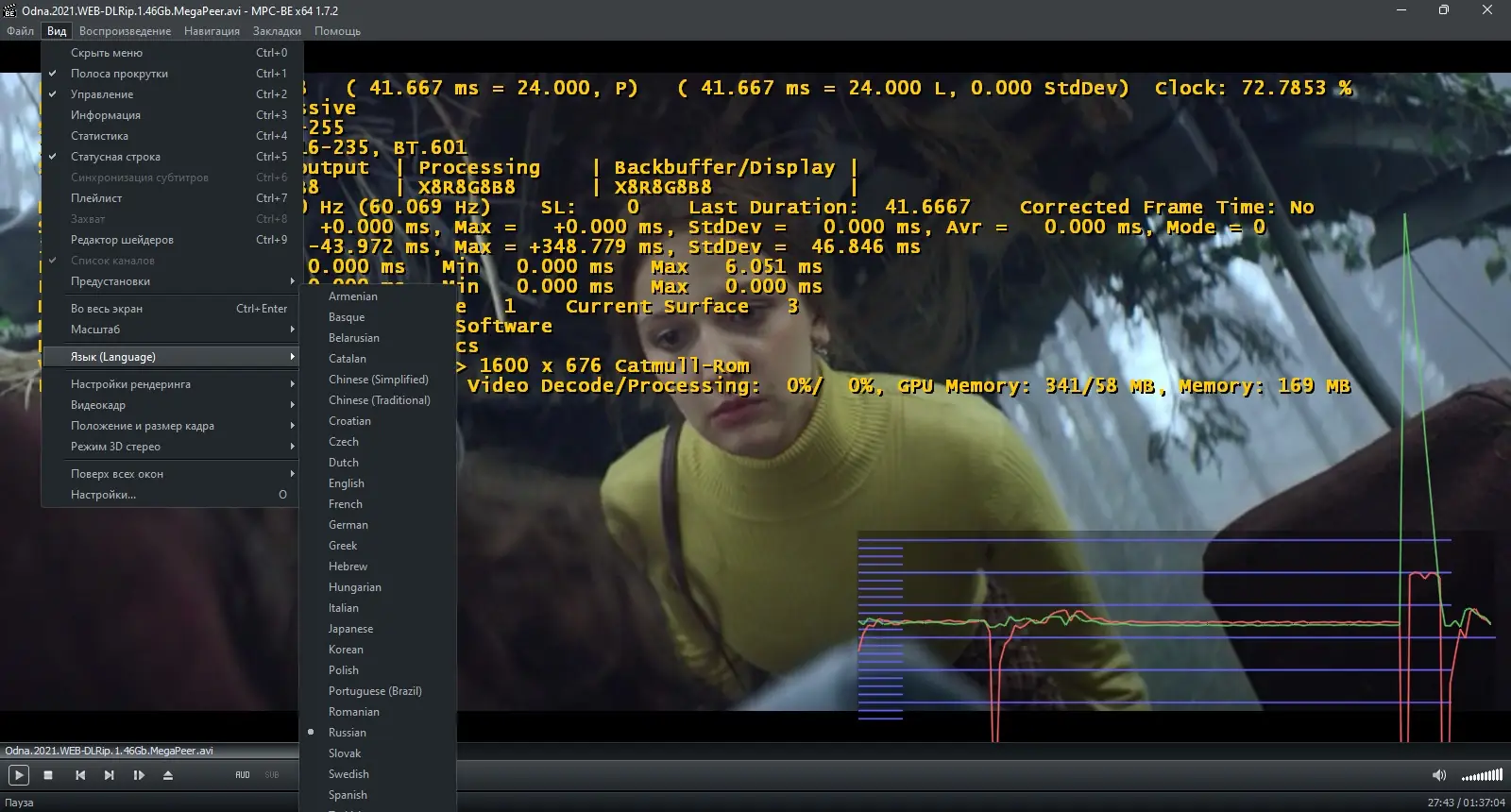Select Czech in the language list

[378, 442]
